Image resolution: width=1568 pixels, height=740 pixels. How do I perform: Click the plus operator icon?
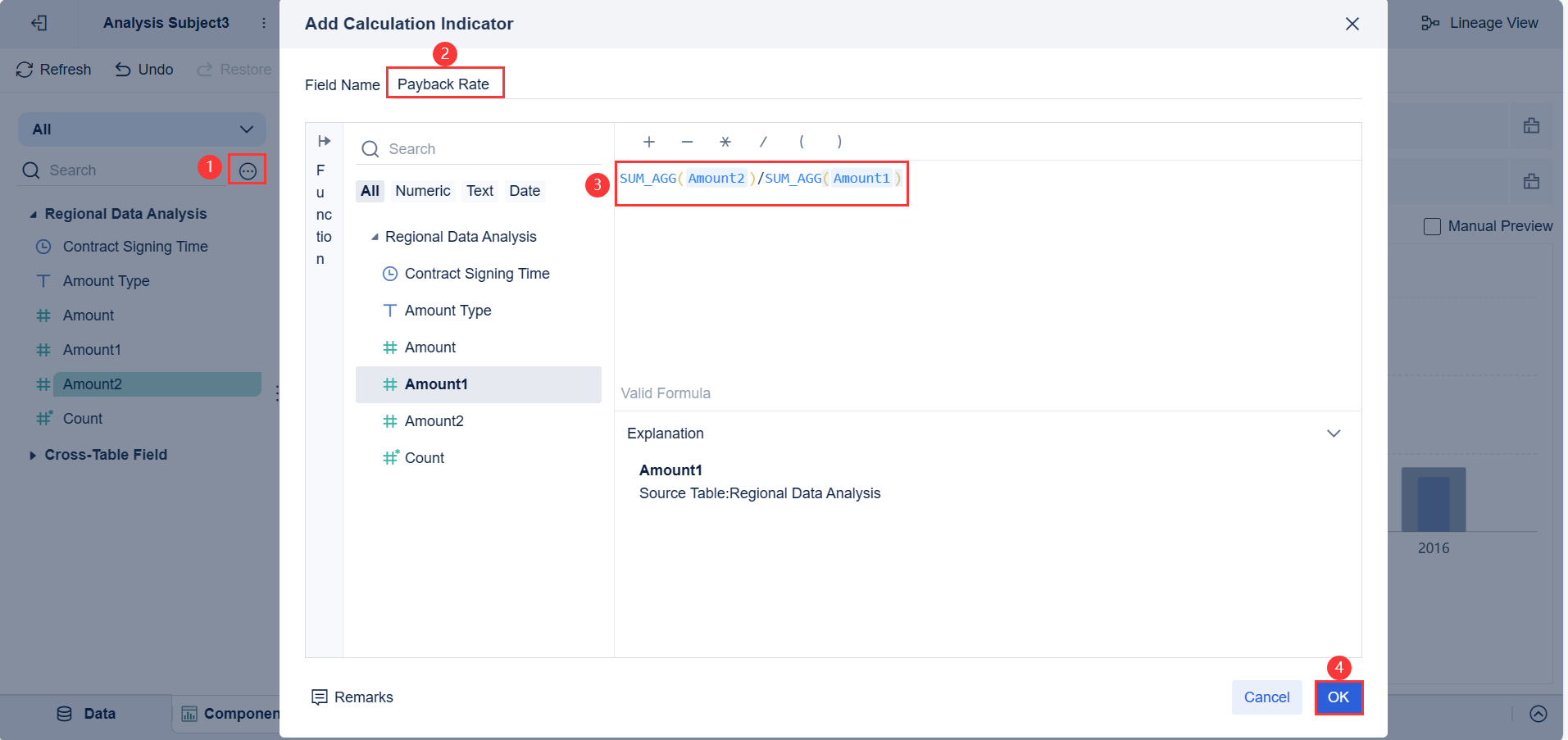point(649,142)
